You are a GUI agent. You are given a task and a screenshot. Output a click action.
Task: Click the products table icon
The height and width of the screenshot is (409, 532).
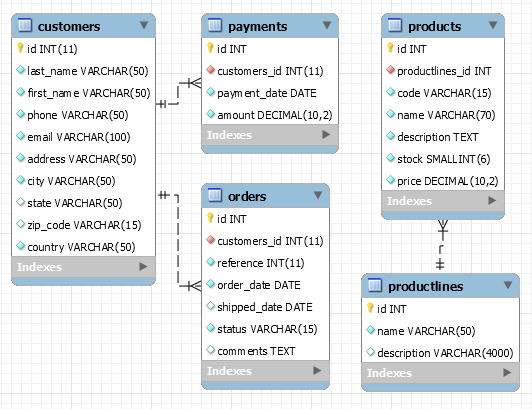pos(395,25)
